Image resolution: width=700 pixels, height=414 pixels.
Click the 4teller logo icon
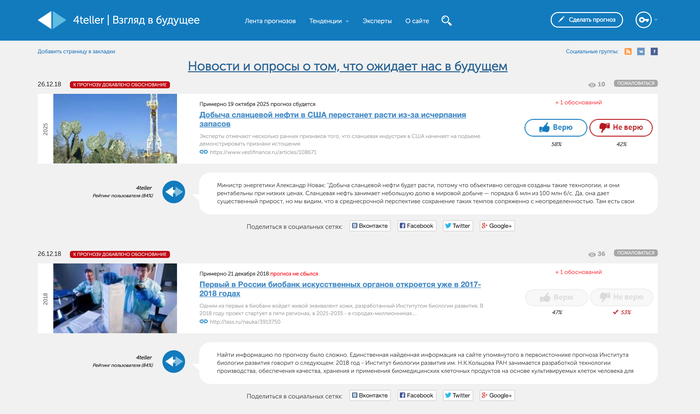(x=48, y=20)
